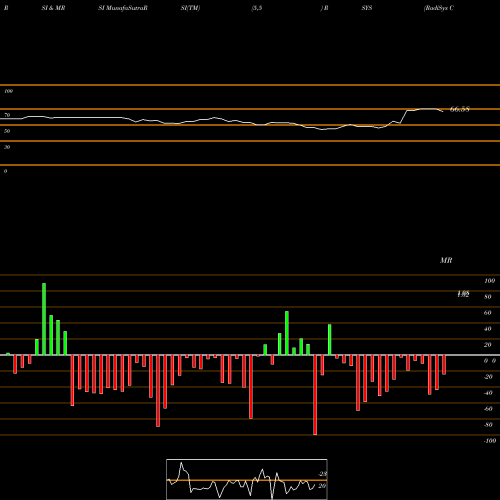Click the RSI axis label '100'
Screen dimensions: 500x500
pyautogui.click(x=8, y=91)
